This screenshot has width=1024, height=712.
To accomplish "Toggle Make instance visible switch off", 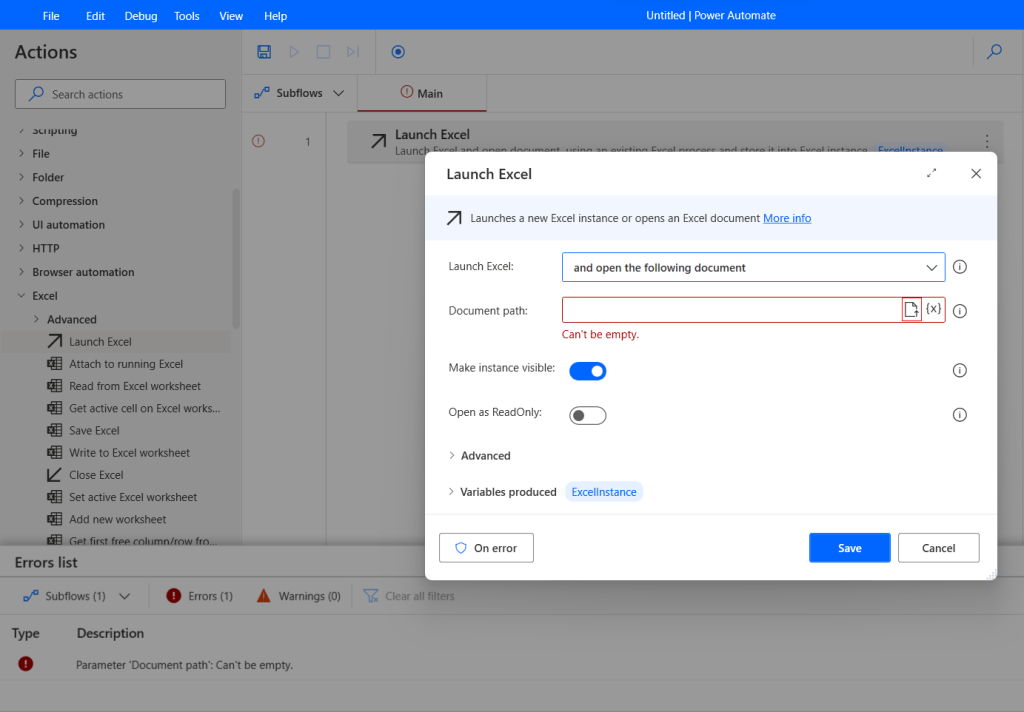I will coord(588,371).
